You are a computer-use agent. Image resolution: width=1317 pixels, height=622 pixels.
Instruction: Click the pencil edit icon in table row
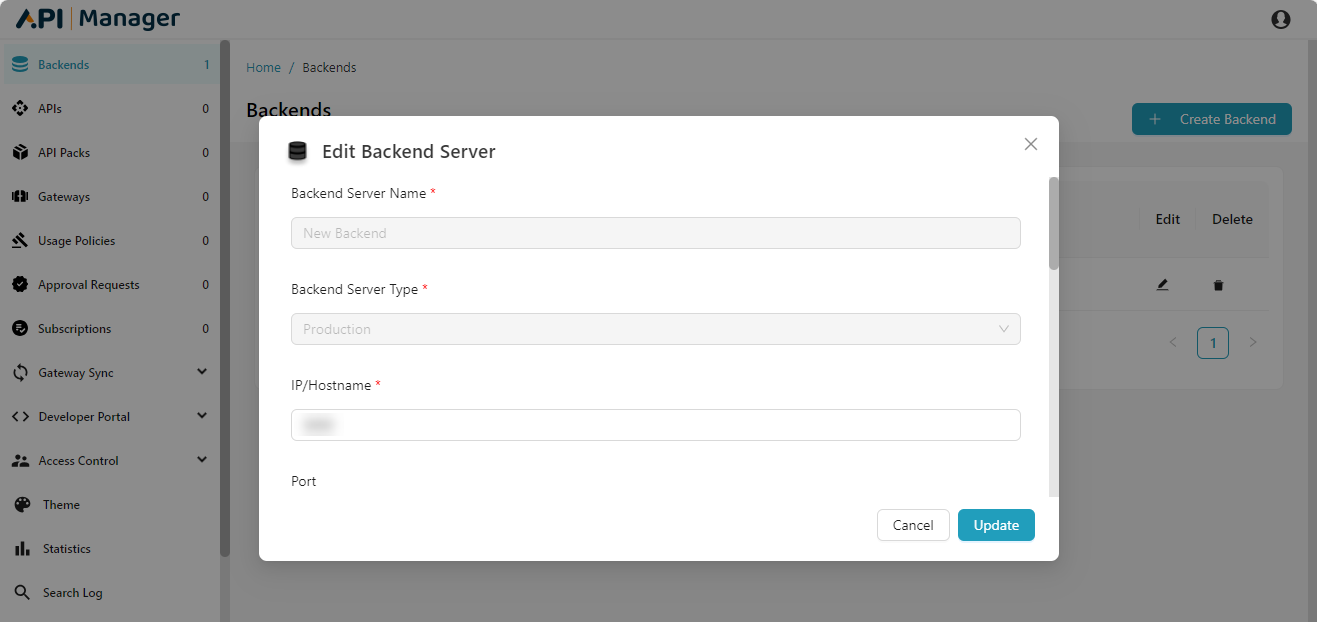[x=1162, y=285]
